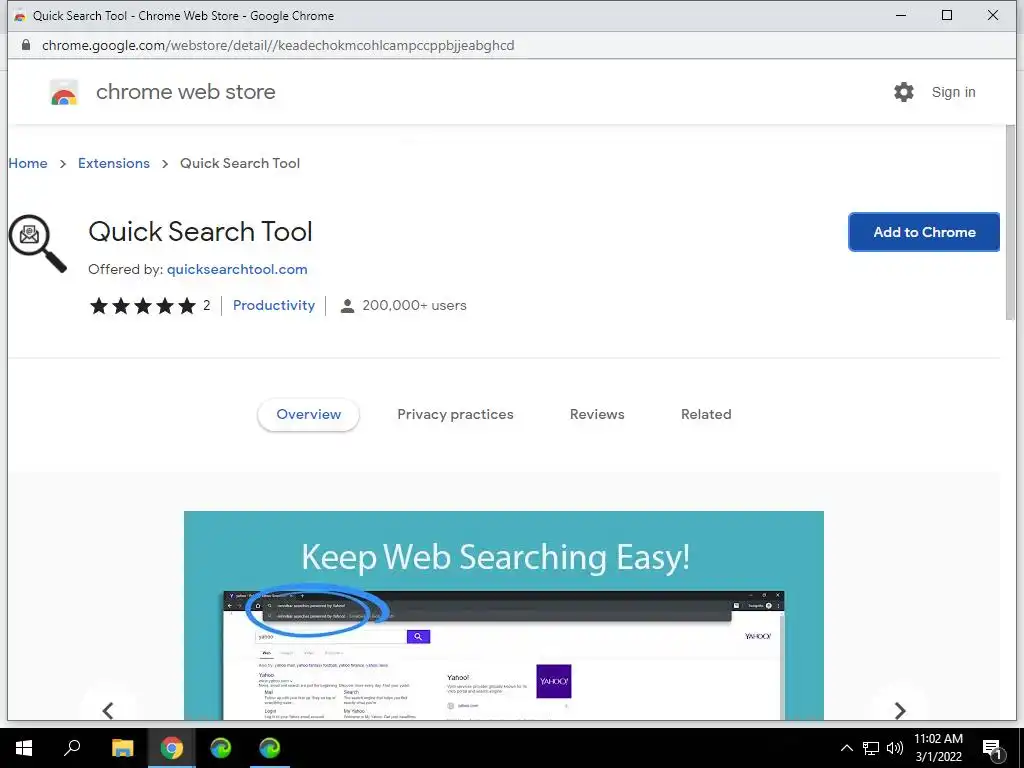
Task: Click the Quick Search Tool magnifier icon
Action: click(x=37, y=243)
